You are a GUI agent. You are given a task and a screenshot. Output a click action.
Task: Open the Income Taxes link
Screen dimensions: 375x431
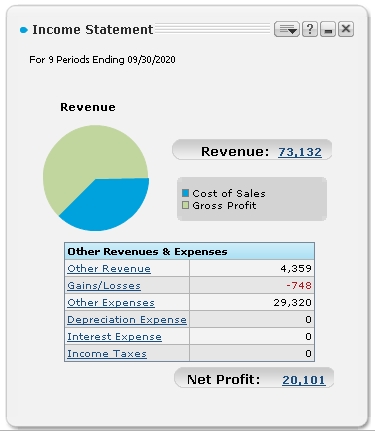pos(107,354)
